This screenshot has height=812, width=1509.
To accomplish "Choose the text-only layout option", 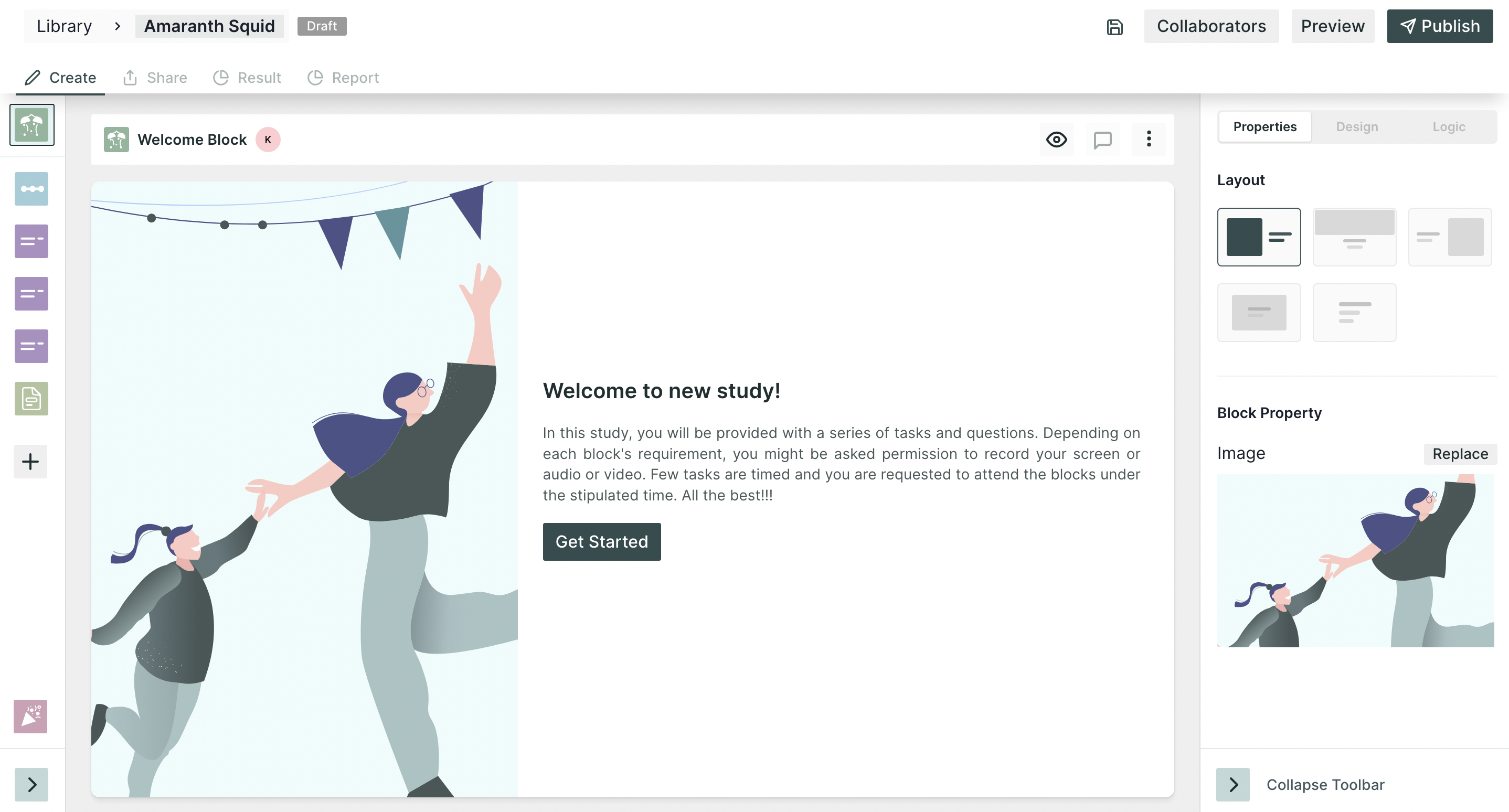I will (1354, 313).
